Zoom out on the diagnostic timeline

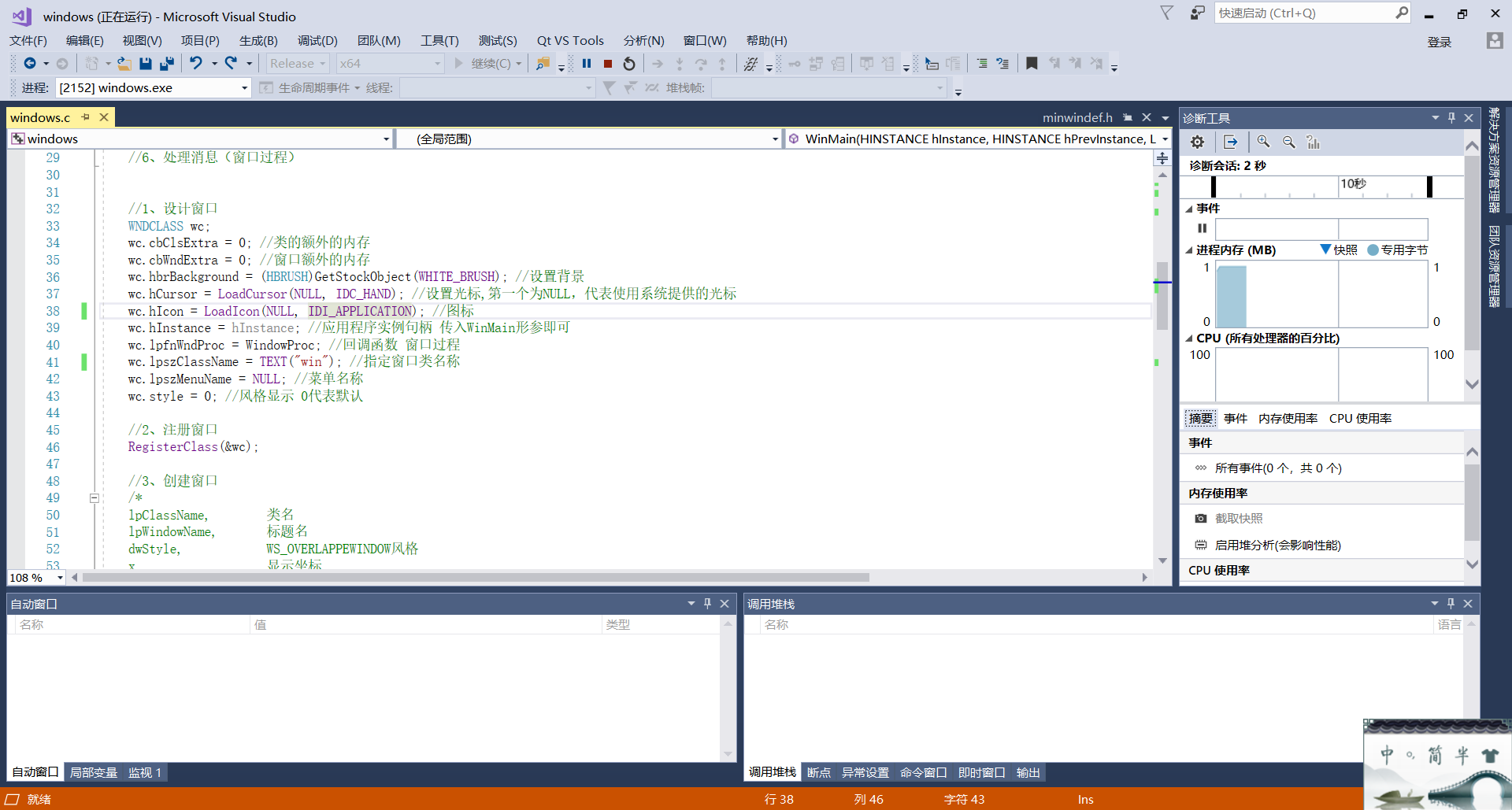pyautogui.click(x=1288, y=142)
